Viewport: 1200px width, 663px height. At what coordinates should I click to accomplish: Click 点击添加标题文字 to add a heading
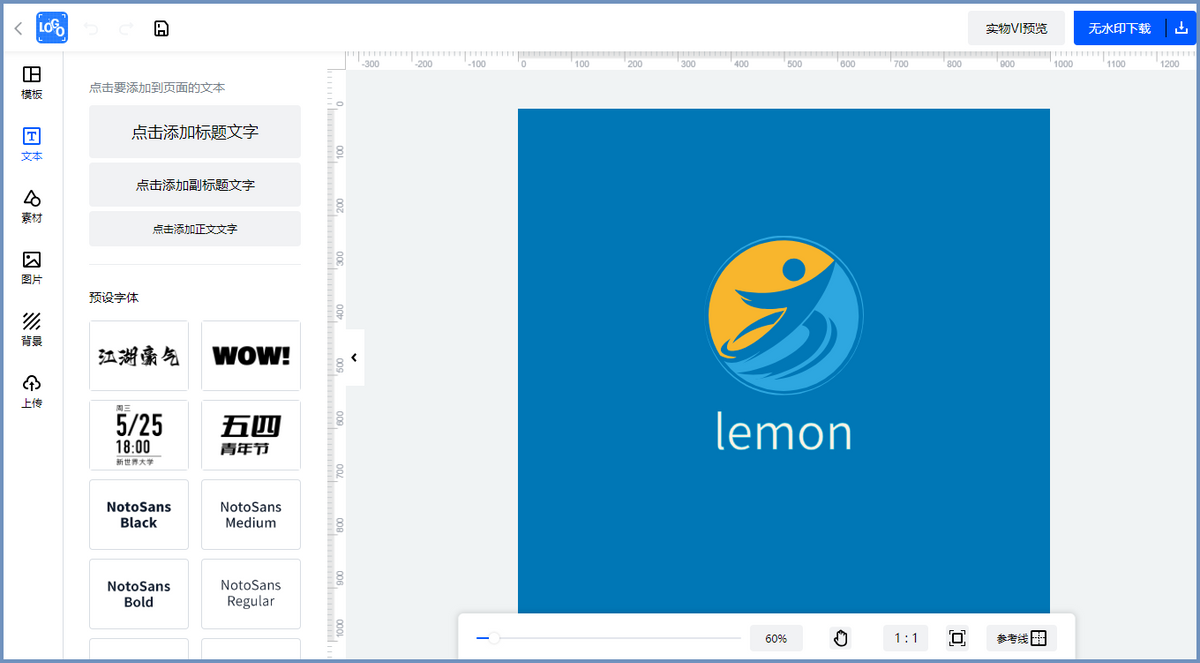click(195, 132)
